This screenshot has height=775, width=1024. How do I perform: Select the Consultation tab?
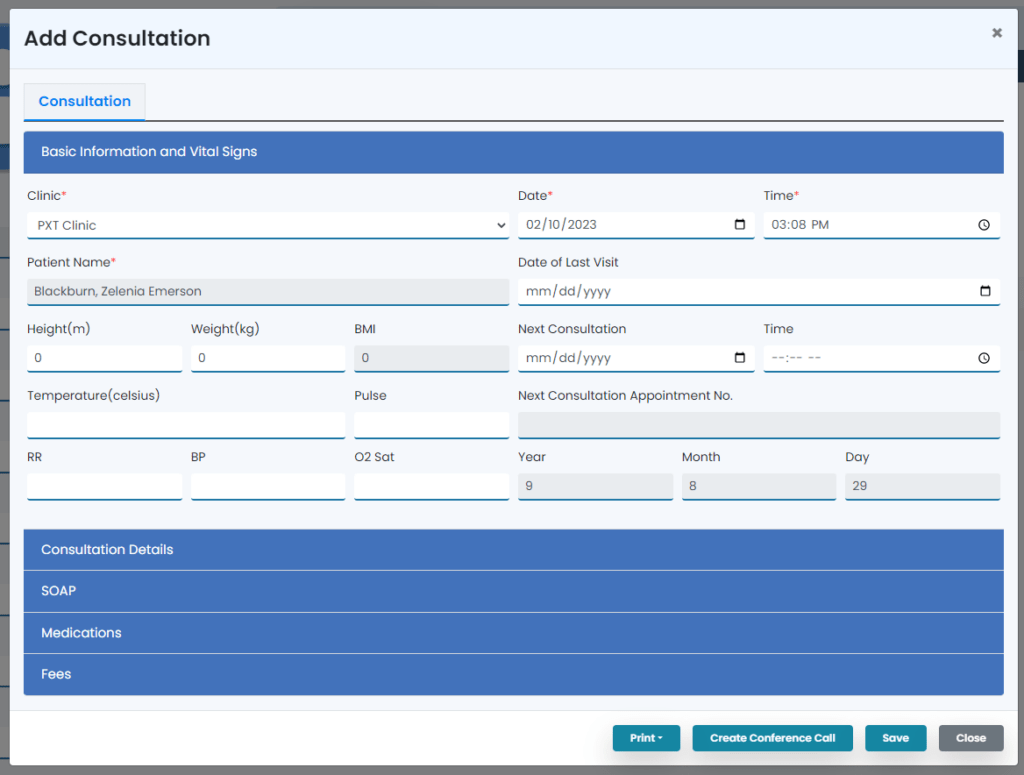84,101
